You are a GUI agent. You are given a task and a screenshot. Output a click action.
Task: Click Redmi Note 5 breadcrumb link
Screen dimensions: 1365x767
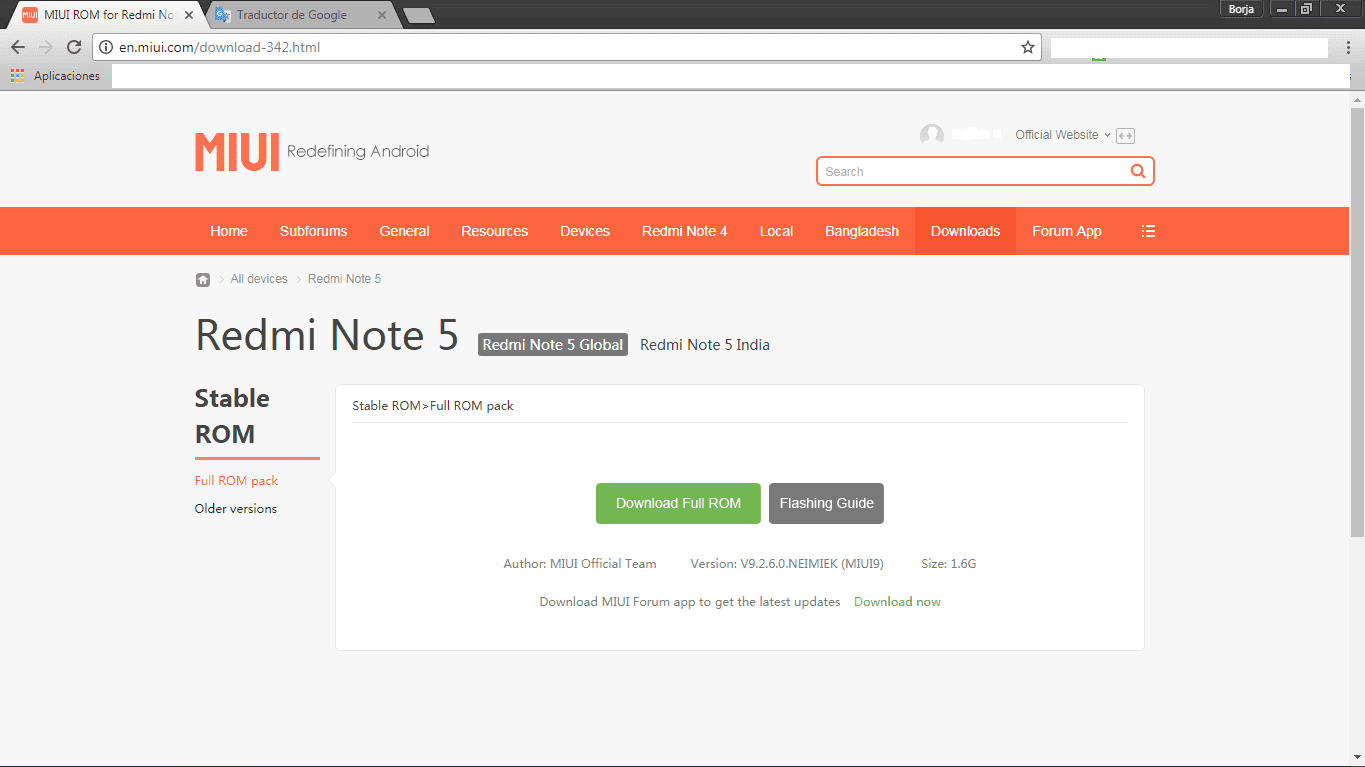click(x=344, y=279)
